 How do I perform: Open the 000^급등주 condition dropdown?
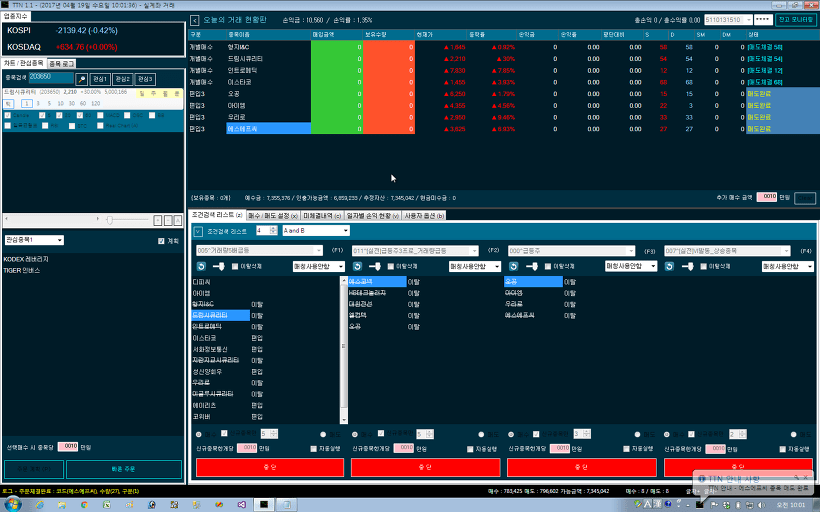(x=571, y=251)
